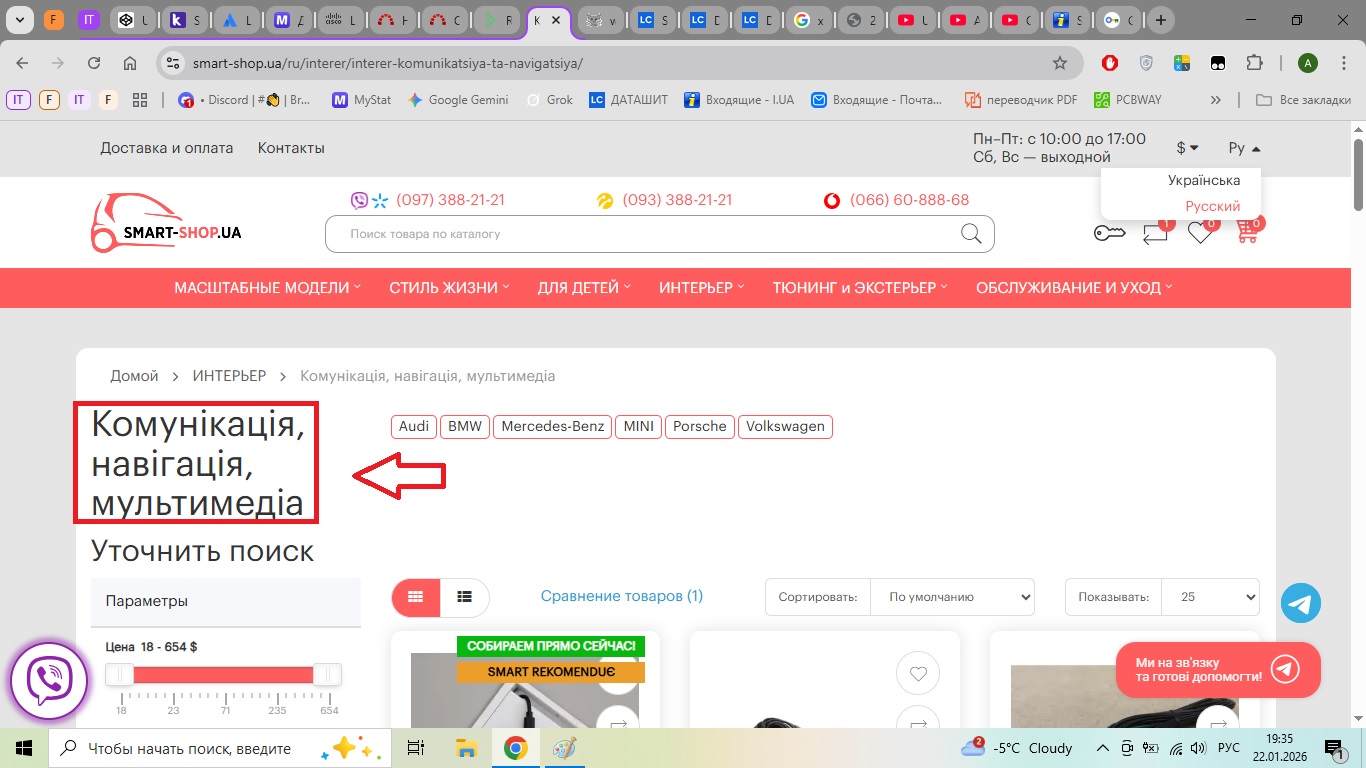Add the middle product to wishlist
The image size is (1366, 768).
pyautogui.click(x=917, y=673)
